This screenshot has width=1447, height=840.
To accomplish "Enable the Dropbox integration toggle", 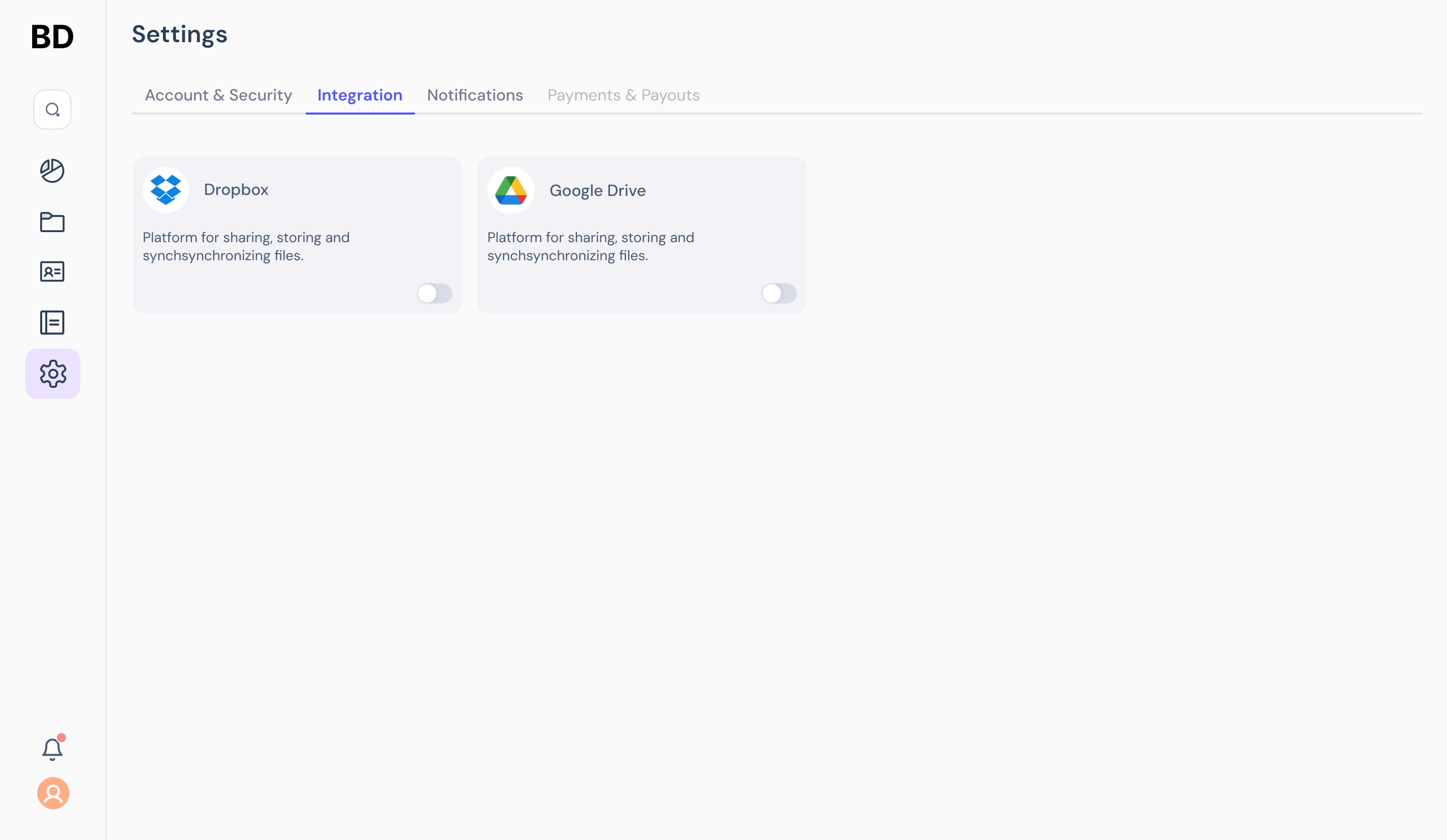I will click(434, 293).
